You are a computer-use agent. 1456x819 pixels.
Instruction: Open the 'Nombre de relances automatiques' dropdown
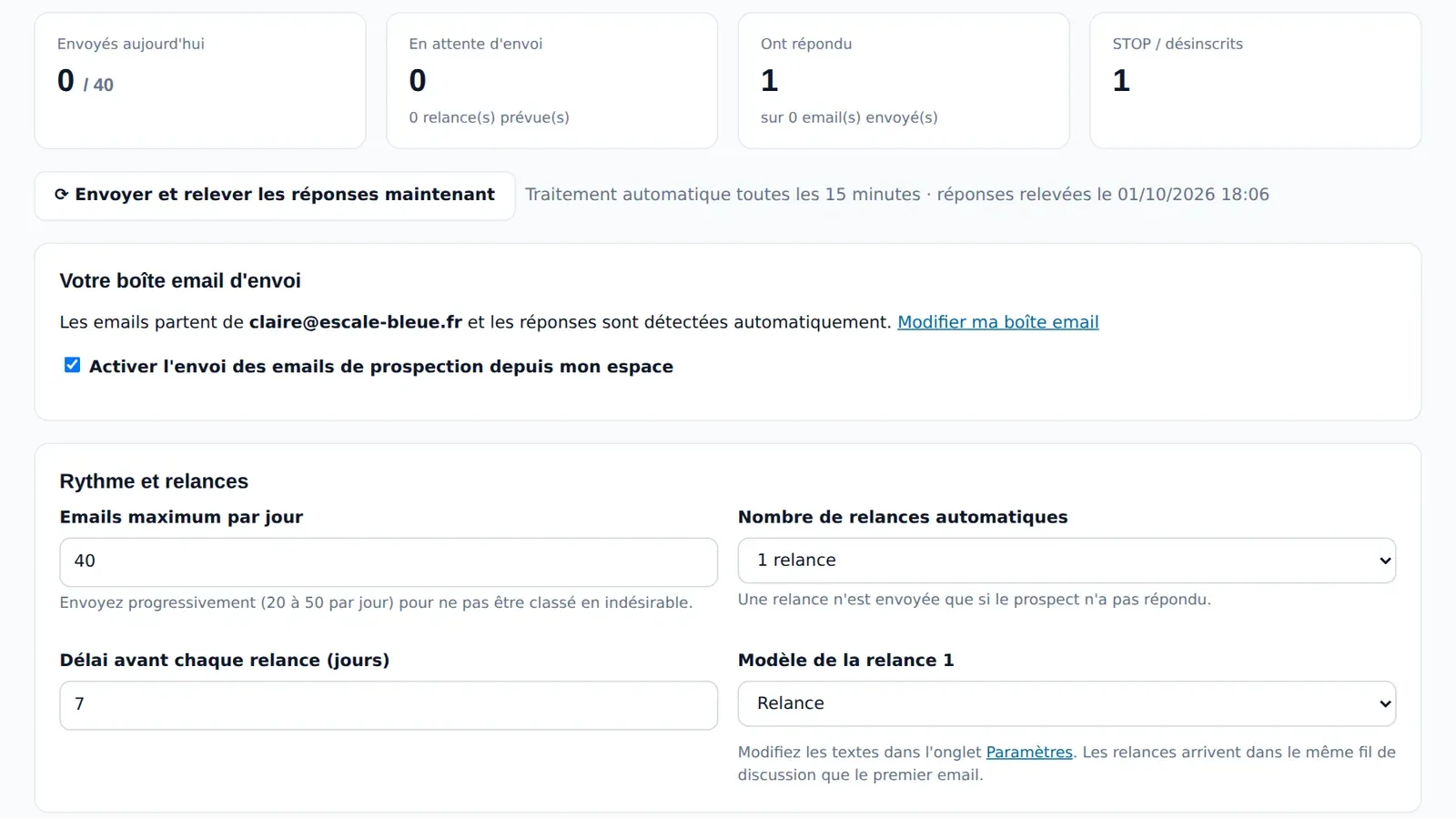[x=1067, y=561]
